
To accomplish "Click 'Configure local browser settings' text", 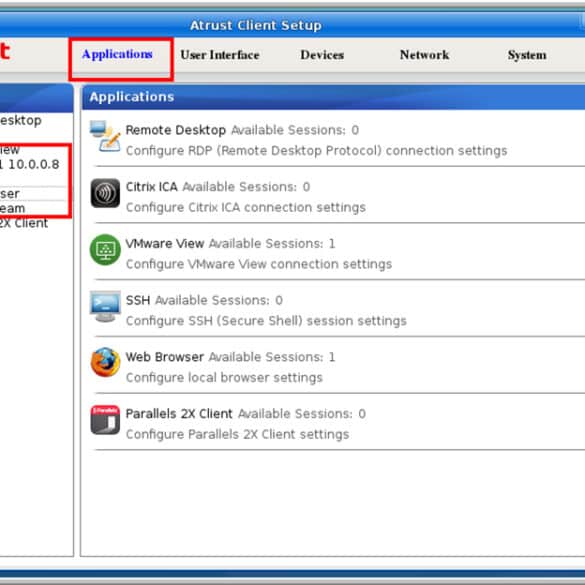I will [224, 378].
